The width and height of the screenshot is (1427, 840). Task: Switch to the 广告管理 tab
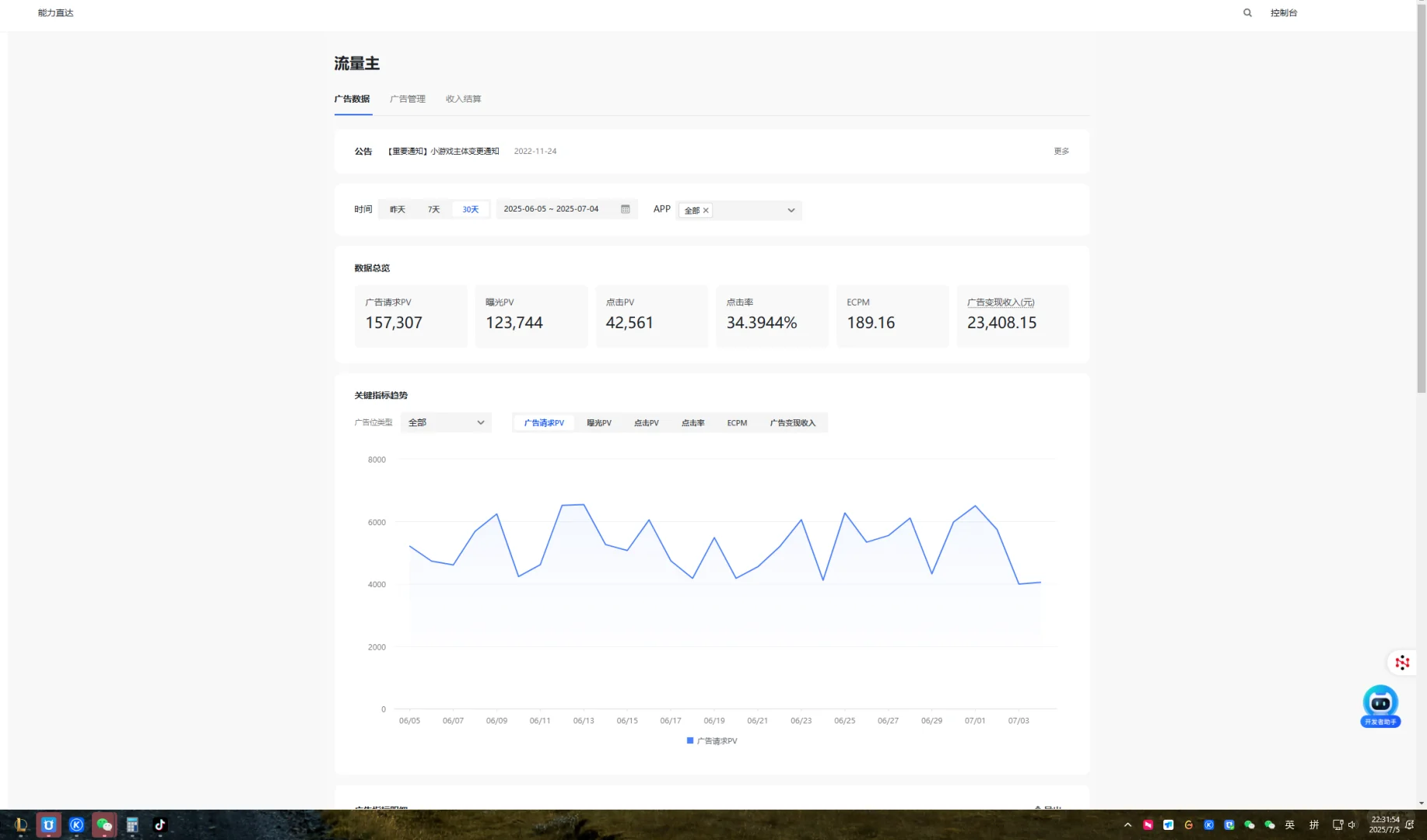tap(407, 99)
